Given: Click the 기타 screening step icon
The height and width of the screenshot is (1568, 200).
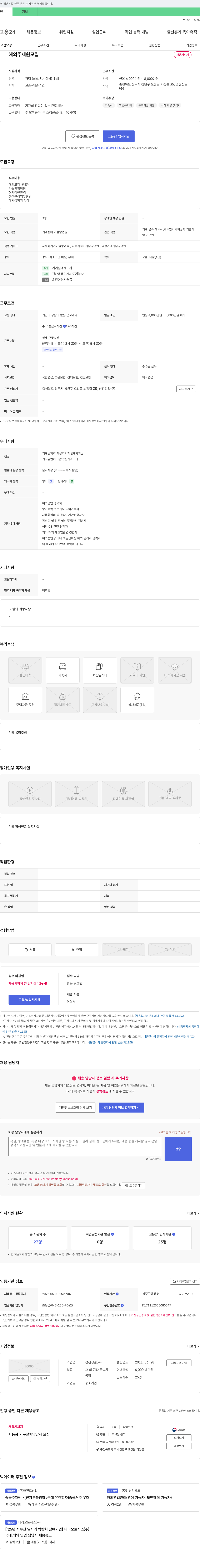Looking at the screenshot, I should tap(170, 950).
